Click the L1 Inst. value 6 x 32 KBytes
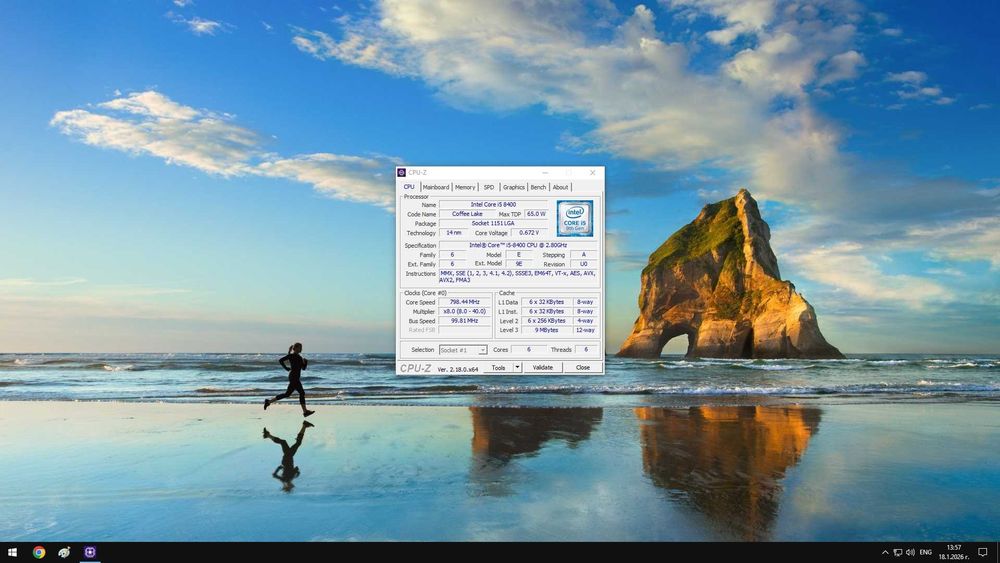This screenshot has height=563, width=1000. click(x=547, y=312)
